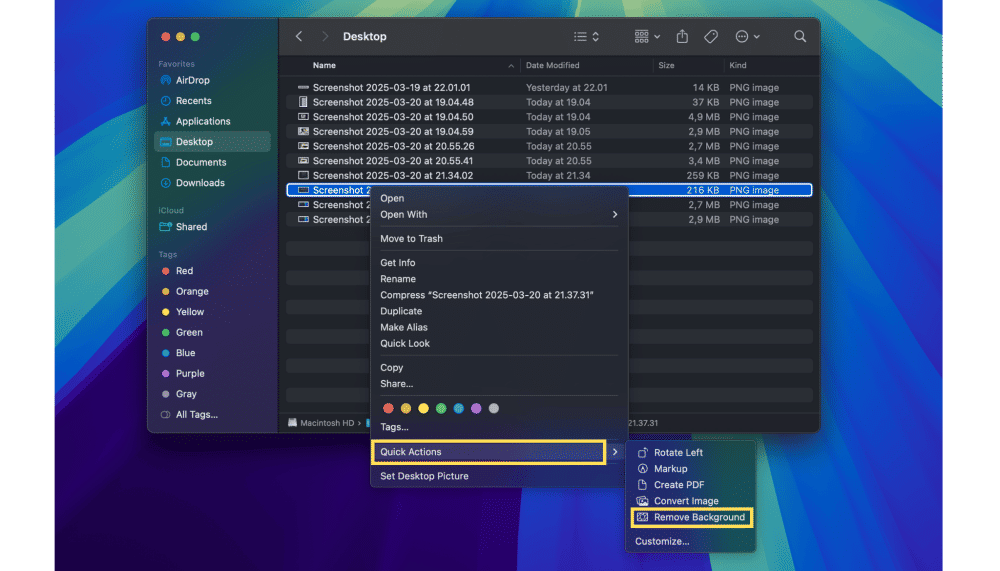
Task: Click the Share toolbar icon
Action: click(682, 36)
